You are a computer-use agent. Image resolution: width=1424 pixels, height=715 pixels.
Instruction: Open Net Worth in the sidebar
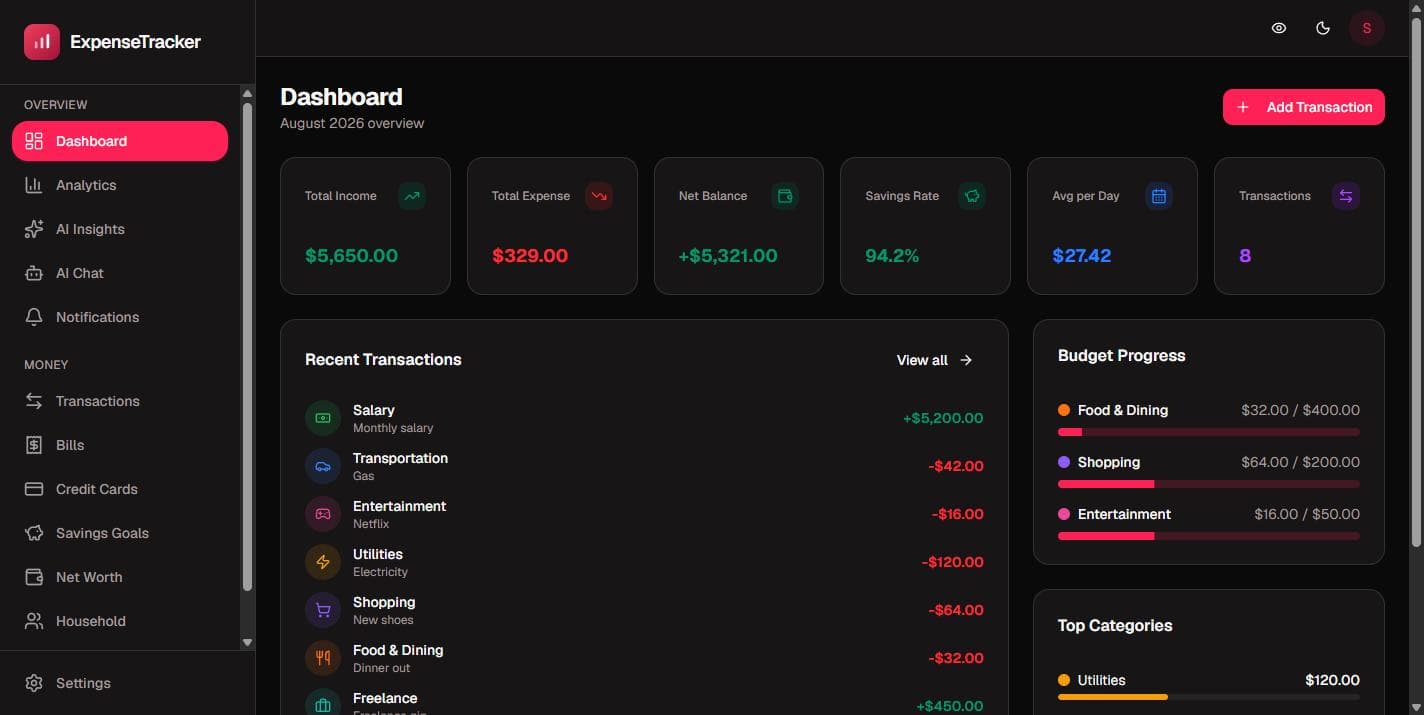120,577
